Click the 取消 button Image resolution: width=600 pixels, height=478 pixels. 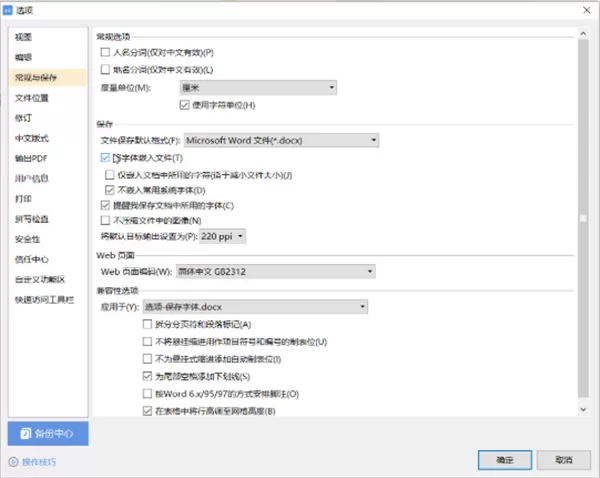click(564, 460)
